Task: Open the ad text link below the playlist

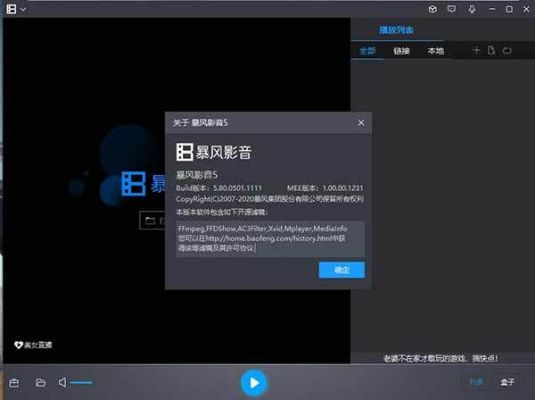Action: 441,358
